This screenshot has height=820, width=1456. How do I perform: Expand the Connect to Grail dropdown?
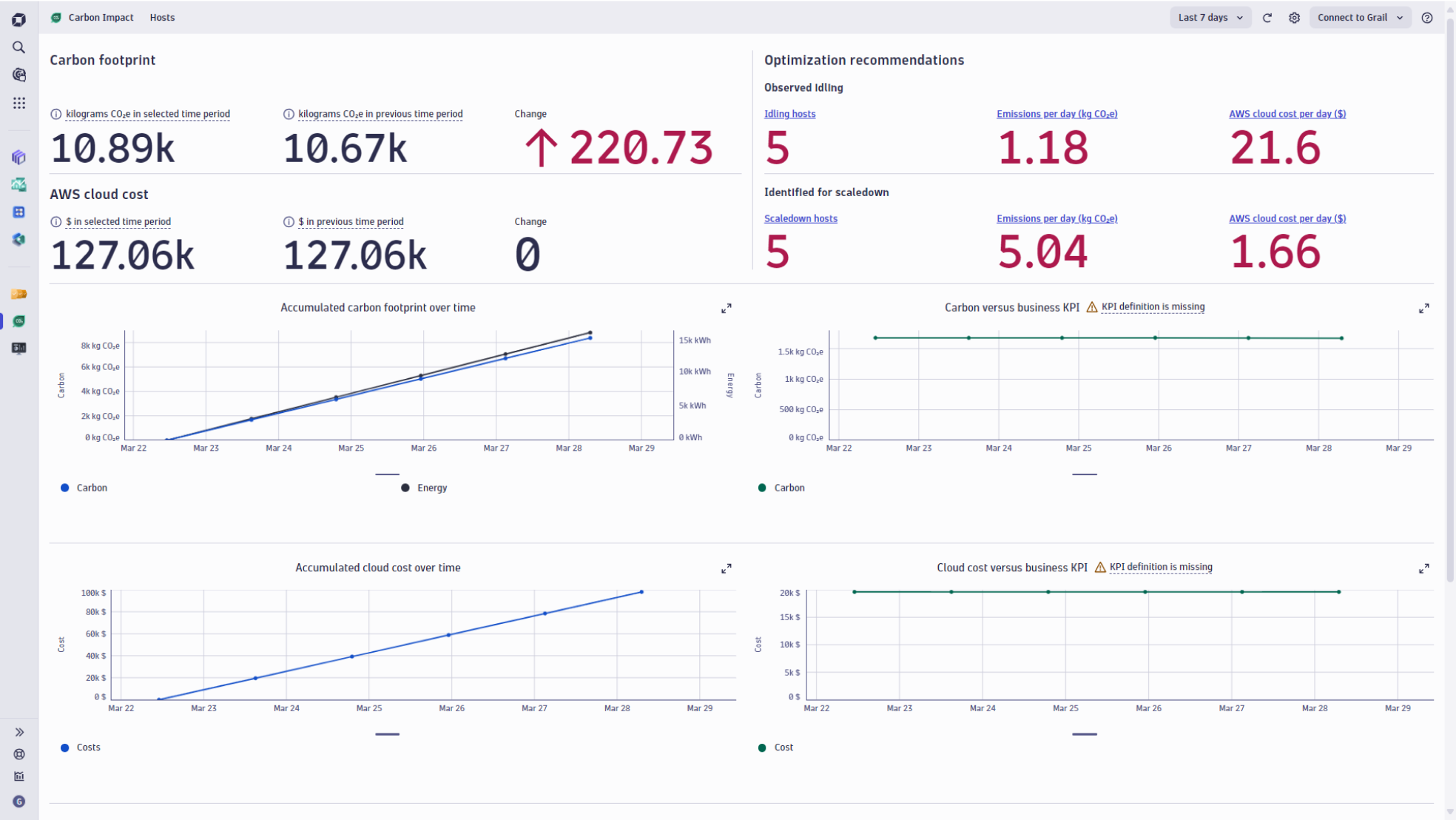pos(1360,17)
